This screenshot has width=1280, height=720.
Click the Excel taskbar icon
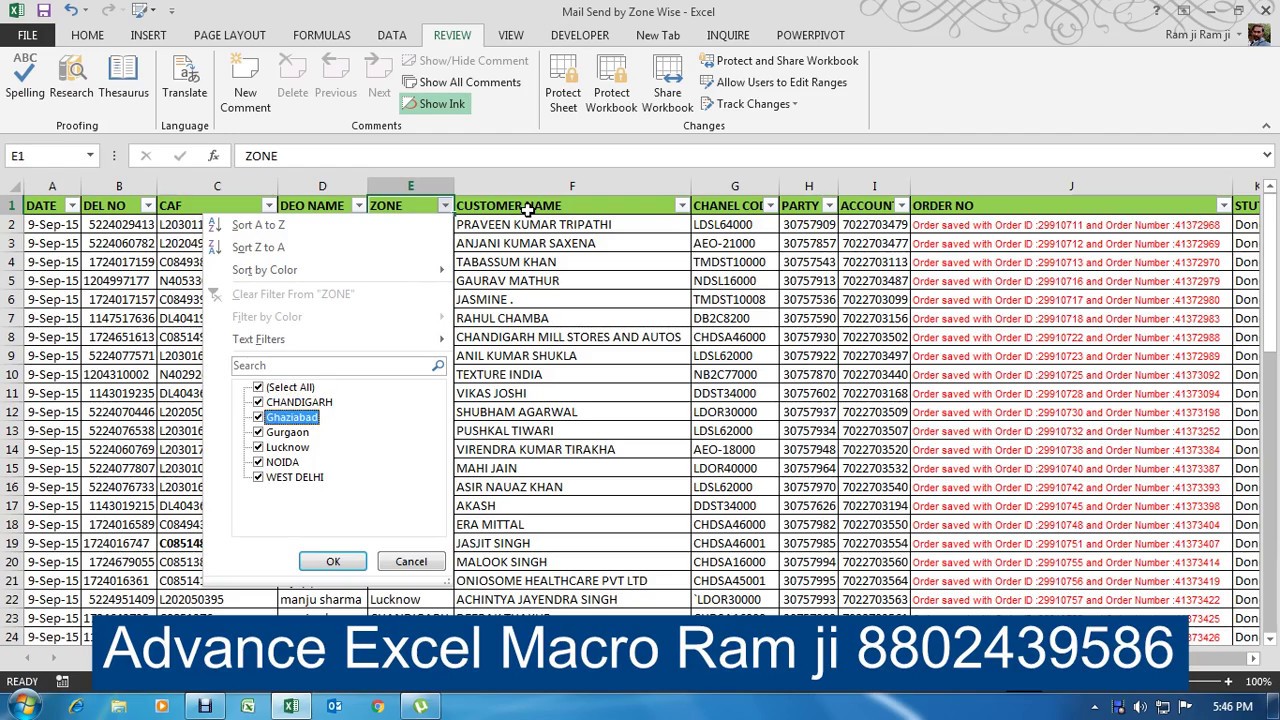coord(291,707)
